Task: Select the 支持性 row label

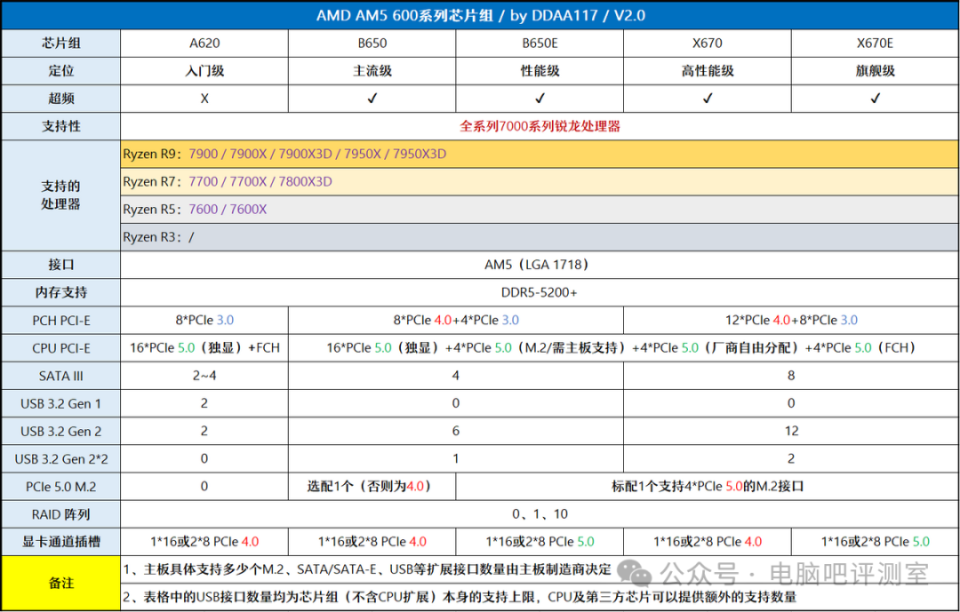Action: [x=61, y=126]
